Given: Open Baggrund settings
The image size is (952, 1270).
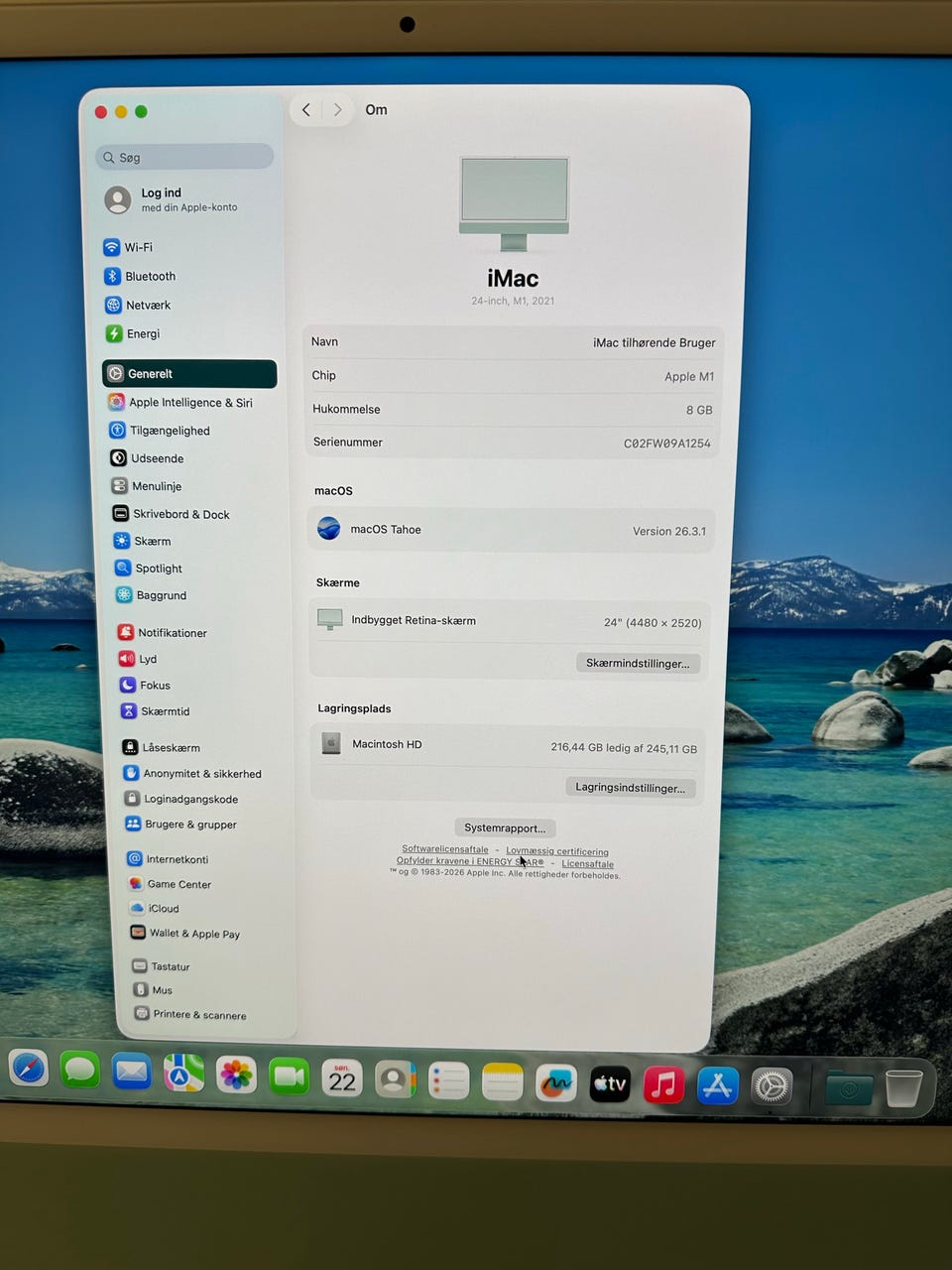Looking at the screenshot, I should pyautogui.click(x=151, y=595).
